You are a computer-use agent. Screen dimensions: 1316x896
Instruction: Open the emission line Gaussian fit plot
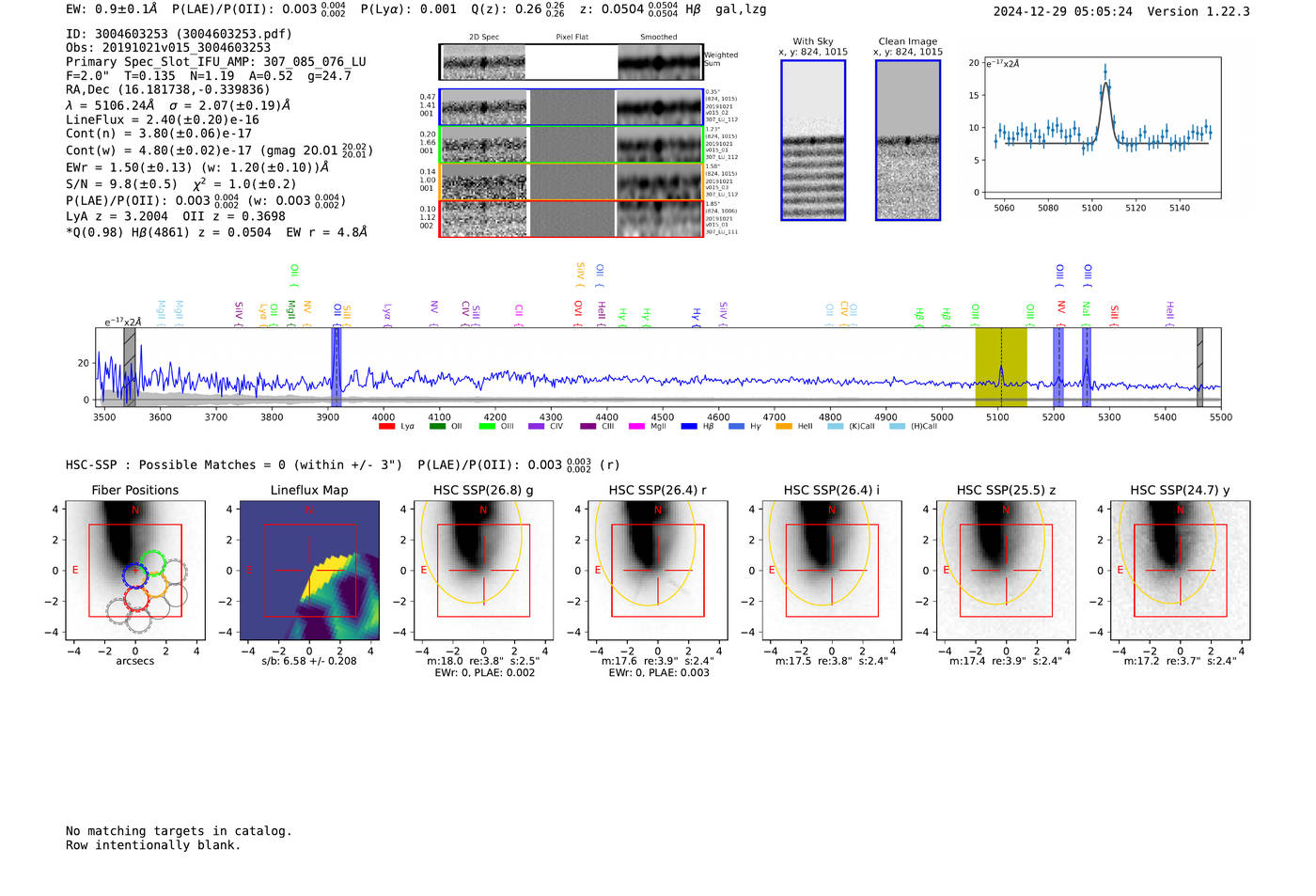click(1102, 128)
